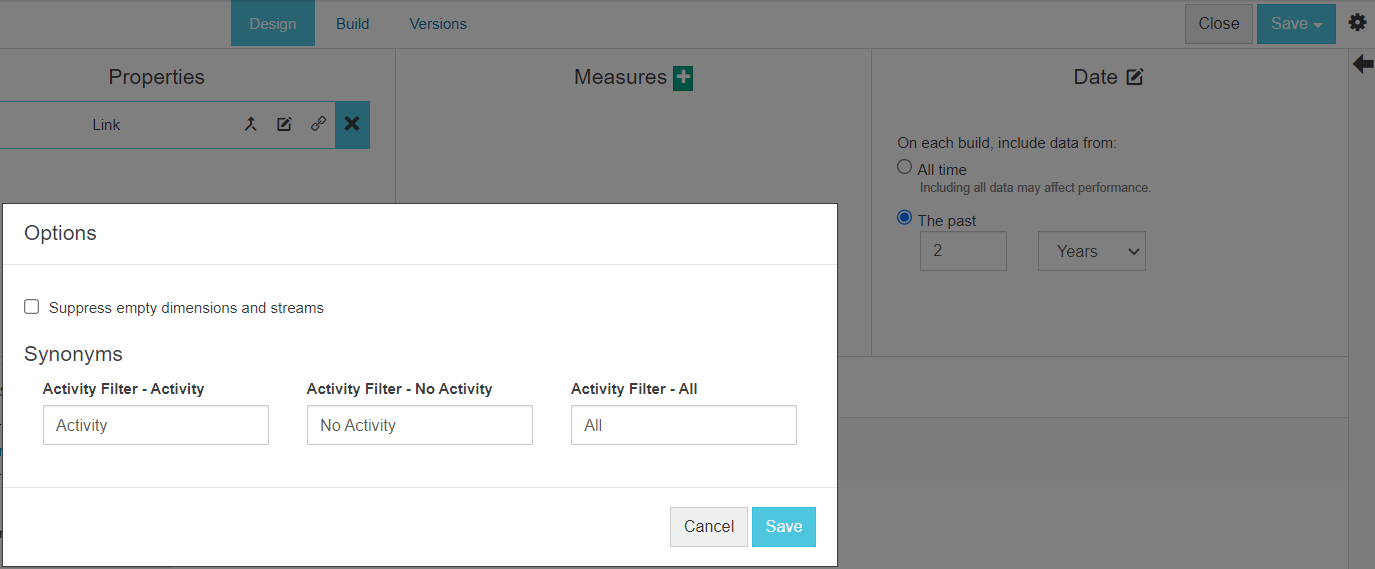Select The past radio button
Viewport: 1375px width, 569px height.
pyautogui.click(x=905, y=218)
